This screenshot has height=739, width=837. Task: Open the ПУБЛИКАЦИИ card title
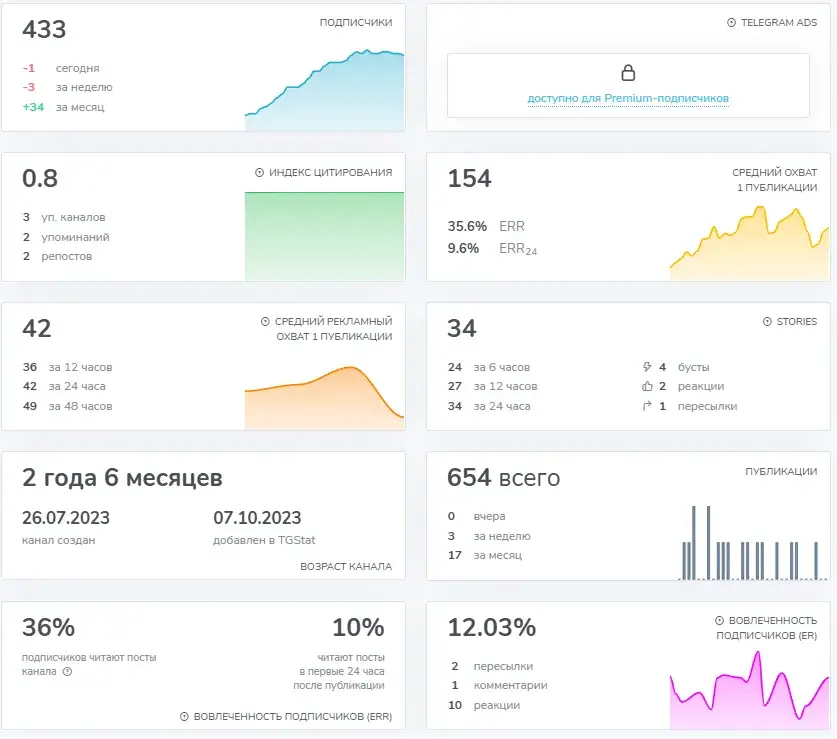tap(781, 471)
